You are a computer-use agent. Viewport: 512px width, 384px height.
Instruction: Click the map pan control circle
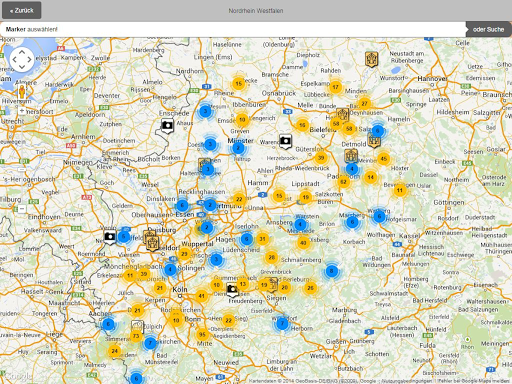22,60
